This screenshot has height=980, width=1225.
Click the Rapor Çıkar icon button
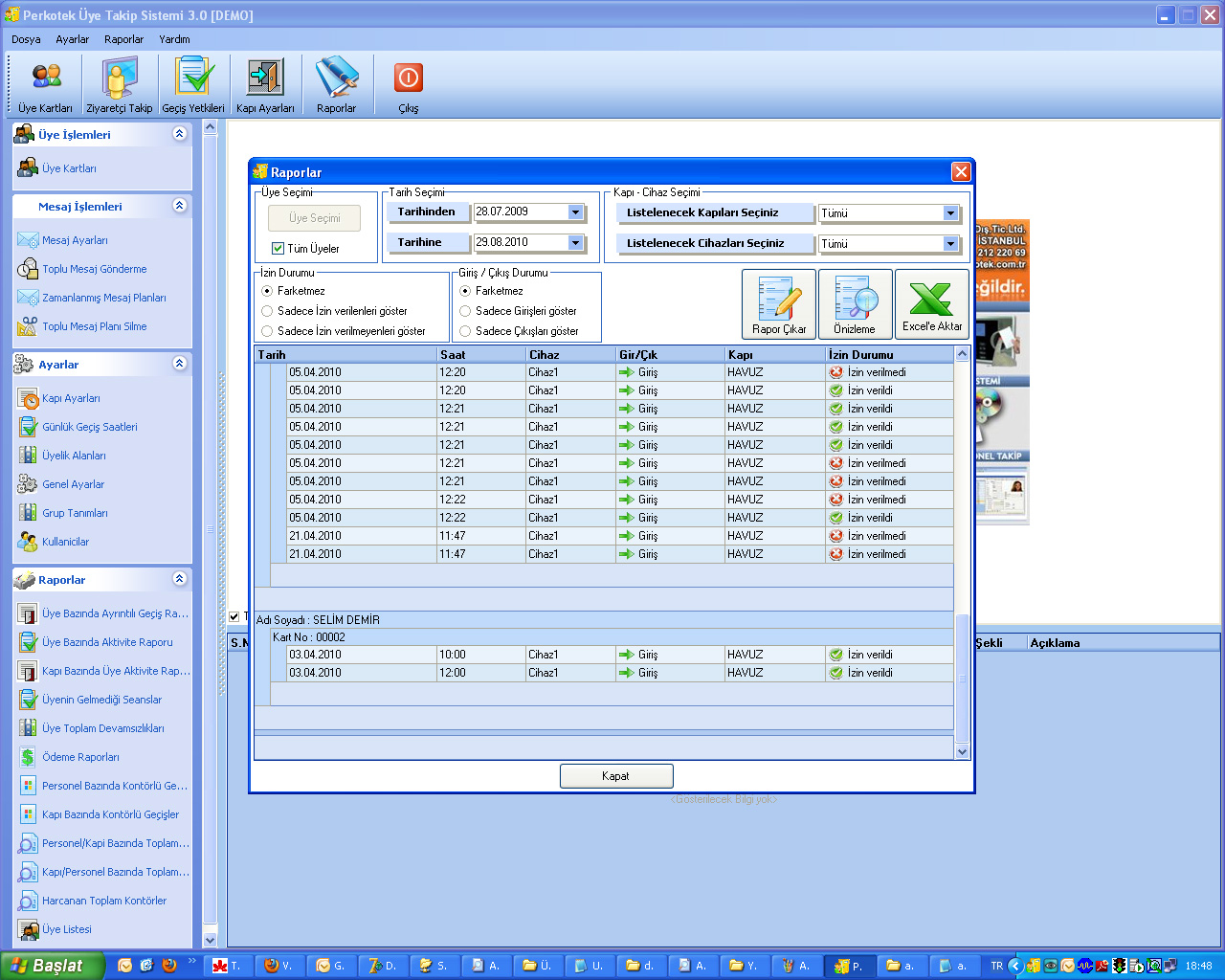pos(779,304)
